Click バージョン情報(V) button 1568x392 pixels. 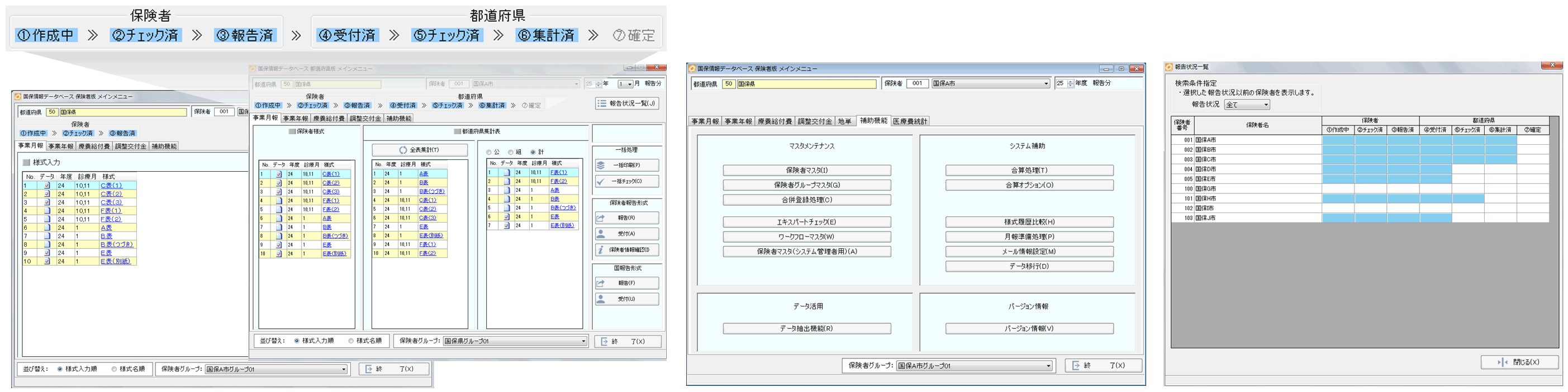(x=1029, y=329)
